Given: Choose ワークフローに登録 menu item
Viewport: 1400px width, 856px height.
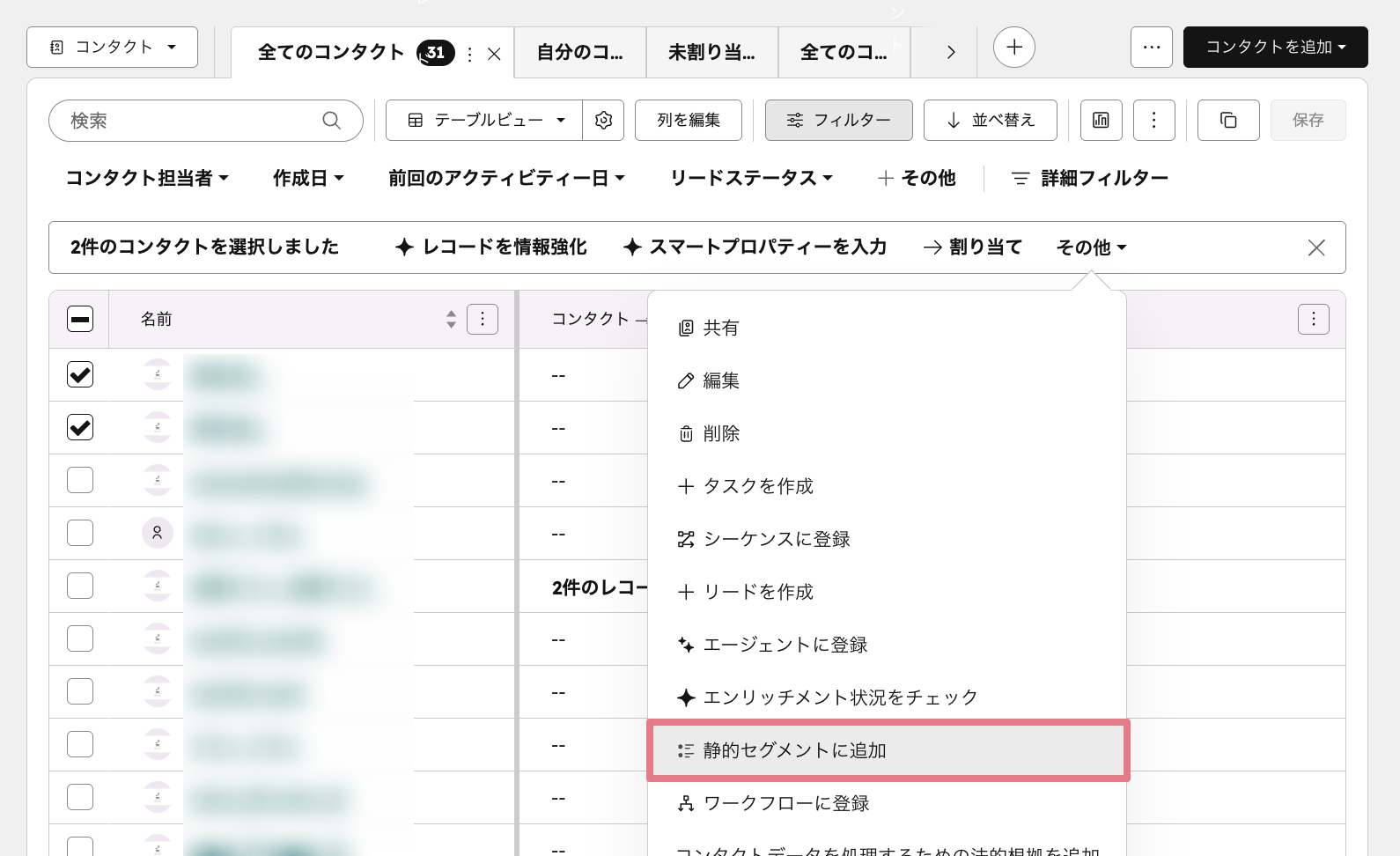Looking at the screenshot, I should pos(785,803).
